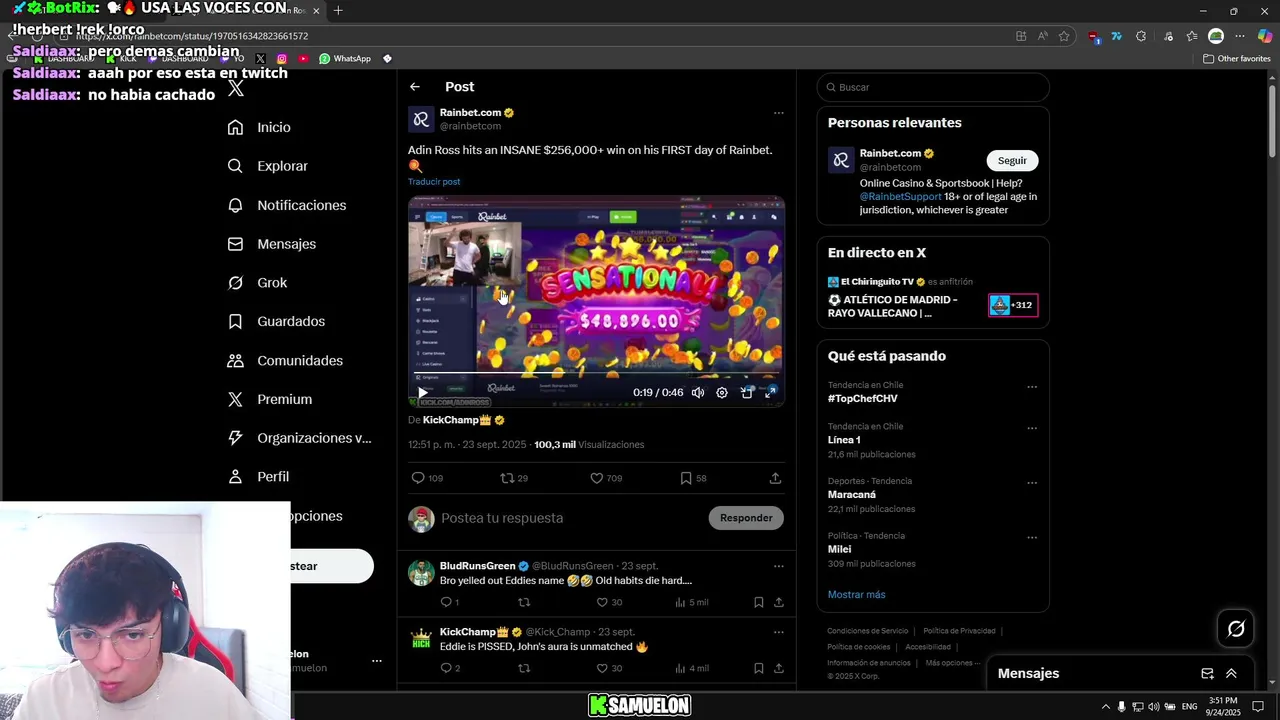Compose new message in Mensajes drawer

(1207, 674)
